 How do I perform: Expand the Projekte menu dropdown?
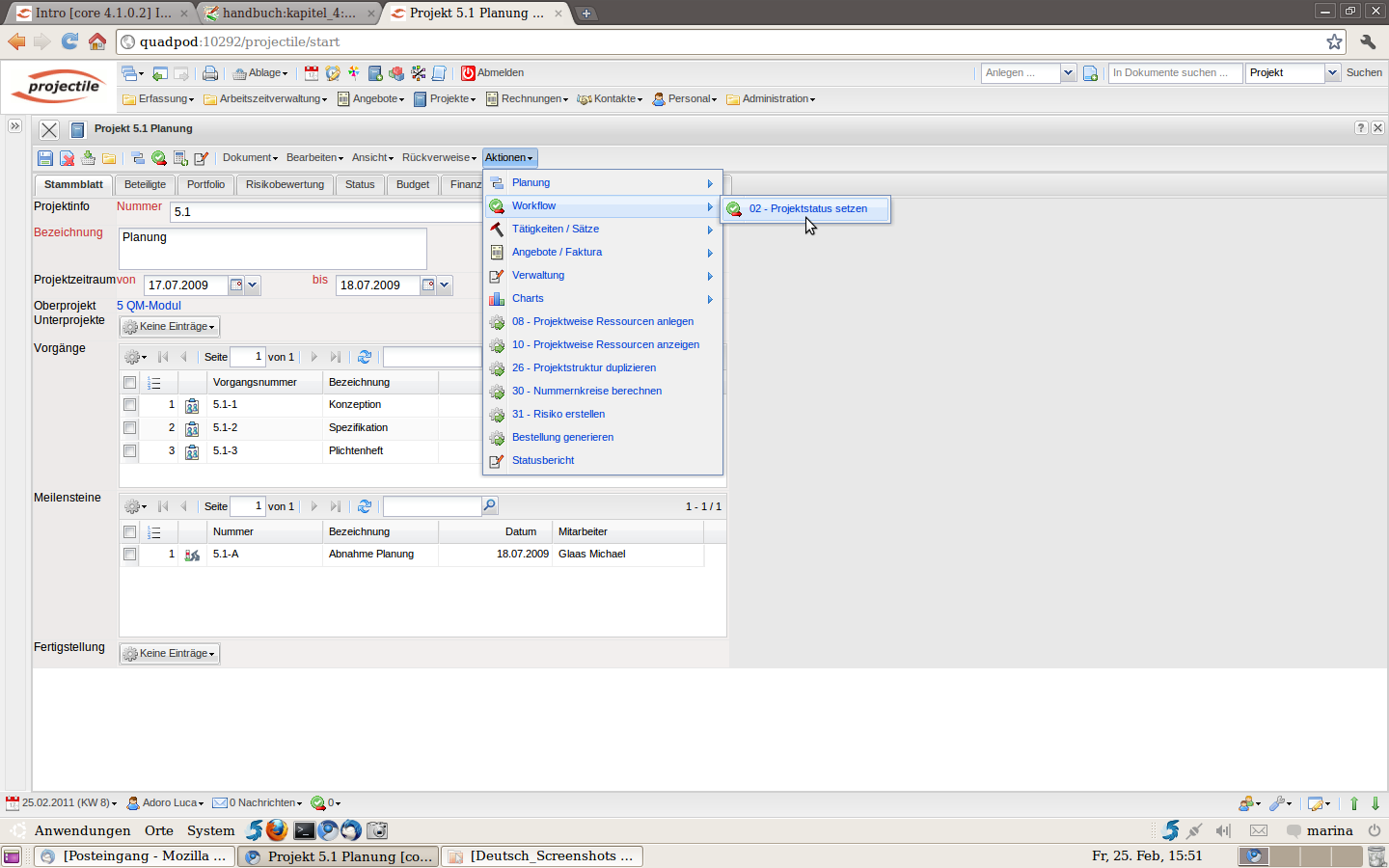[x=446, y=99]
